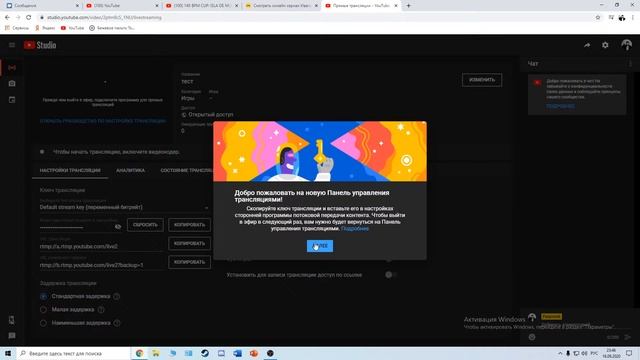Open the Яндекс bookmark in bookmarks bar
Image resolution: width=640 pixels, height=360 pixels.
point(45,28)
